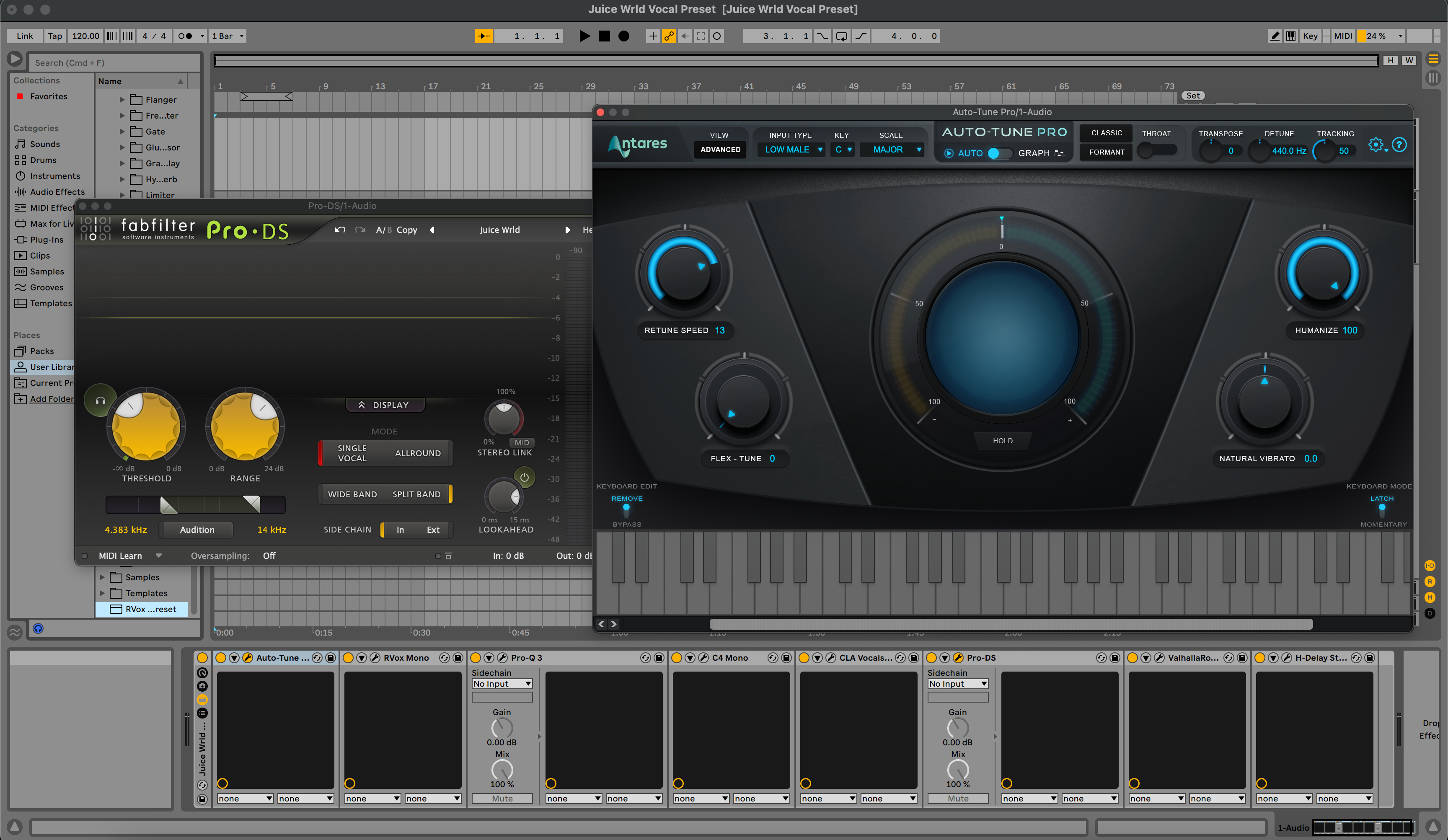Image resolution: width=1448 pixels, height=840 pixels.
Task: Enable Draw Mode with the pencil icon
Action: (x=1275, y=36)
